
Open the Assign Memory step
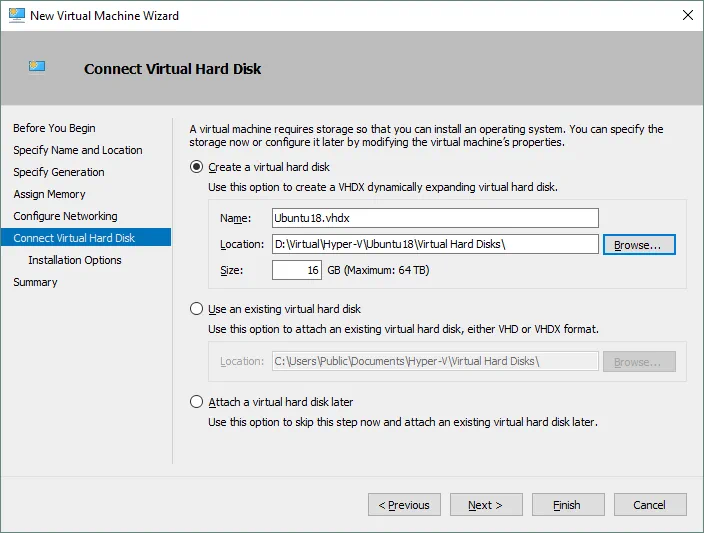[x=49, y=194]
